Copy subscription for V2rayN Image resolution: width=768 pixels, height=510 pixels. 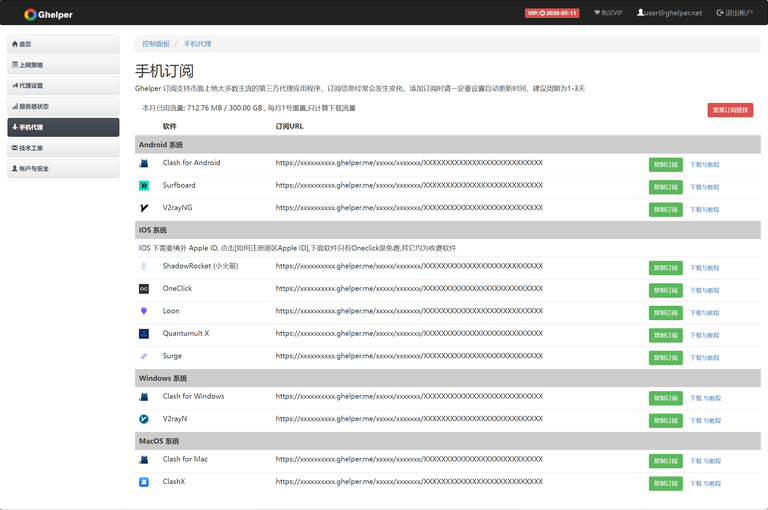click(666, 421)
